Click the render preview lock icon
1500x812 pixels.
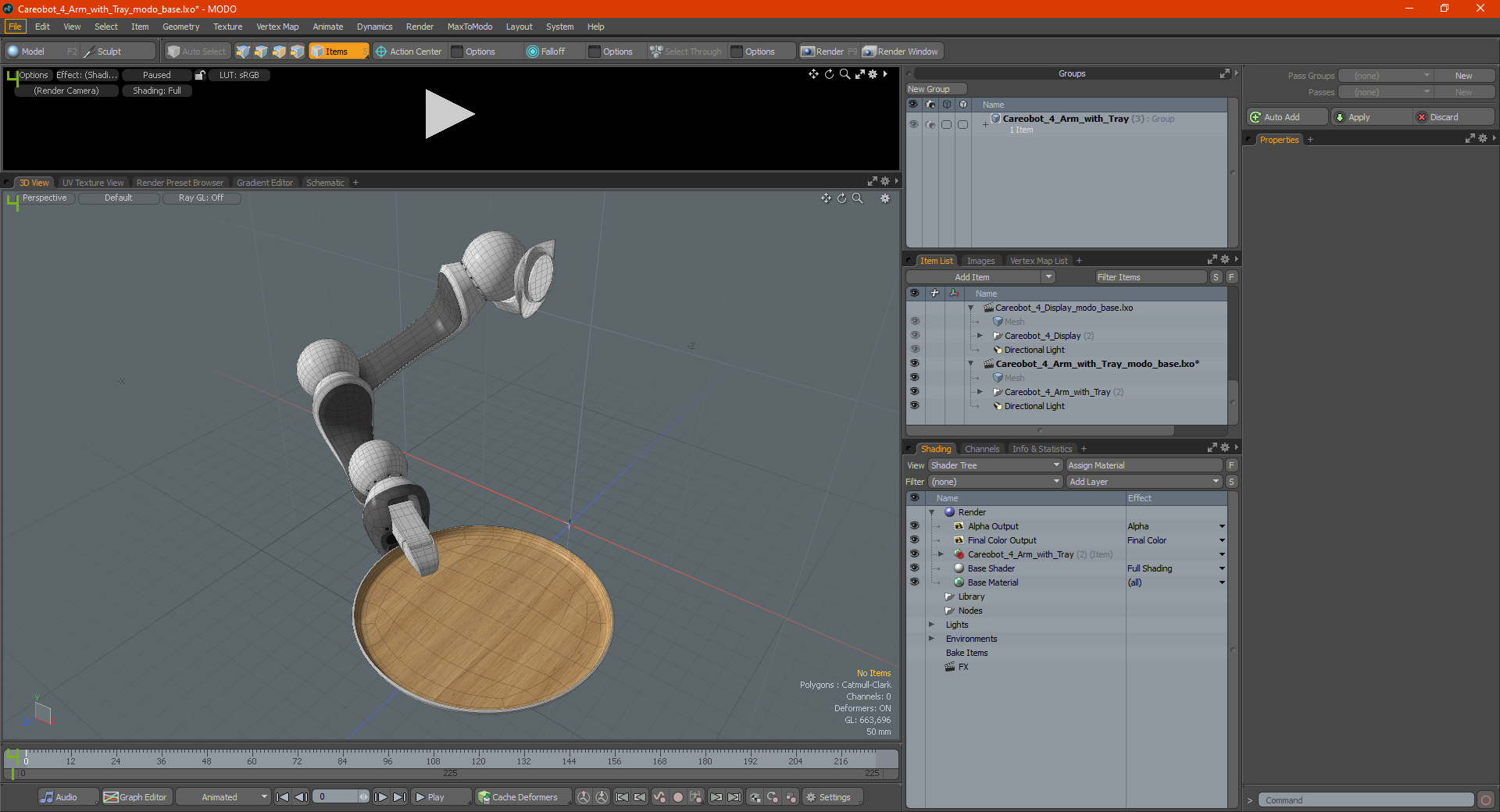coord(200,75)
